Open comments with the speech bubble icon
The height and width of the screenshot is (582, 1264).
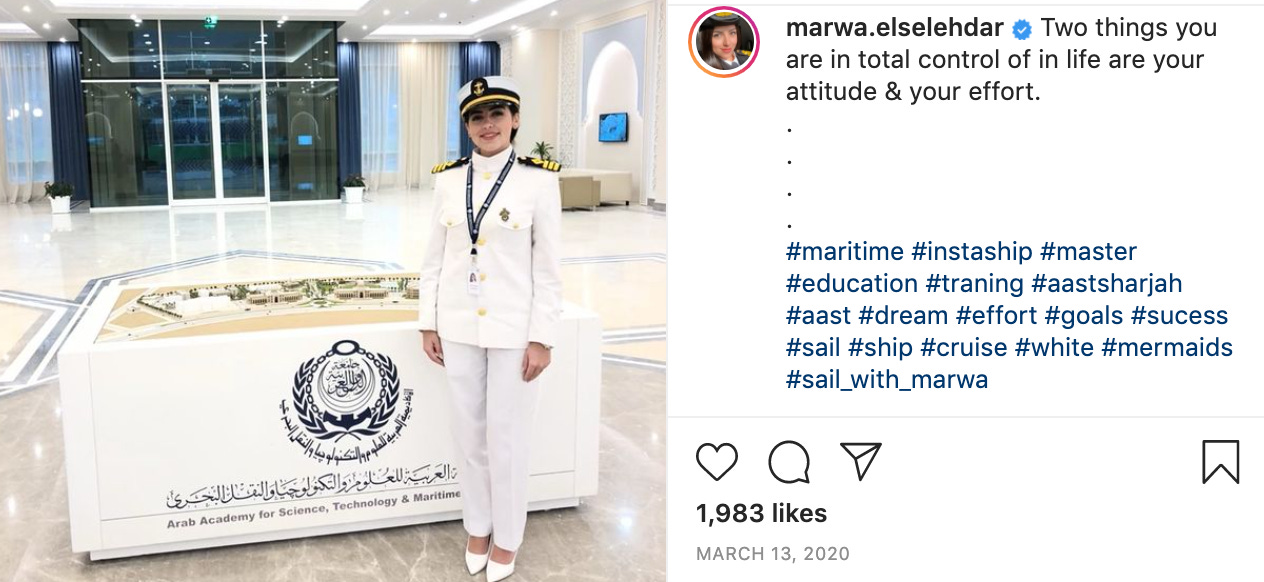tap(789, 462)
